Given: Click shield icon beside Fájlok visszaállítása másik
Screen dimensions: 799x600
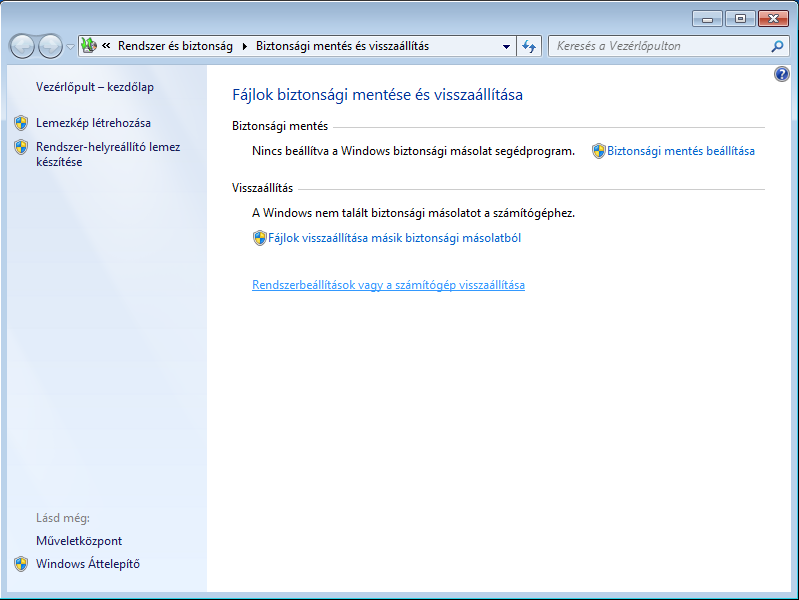Looking at the screenshot, I should [x=259, y=238].
